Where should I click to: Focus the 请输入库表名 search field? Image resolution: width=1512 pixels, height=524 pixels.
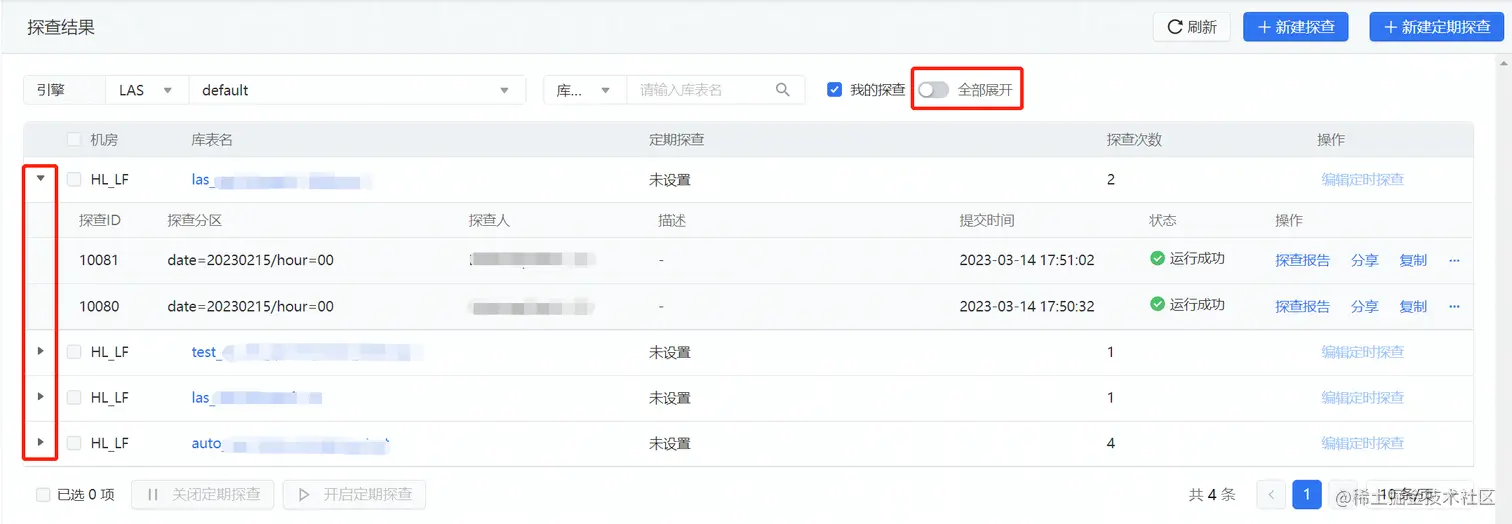pos(700,90)
